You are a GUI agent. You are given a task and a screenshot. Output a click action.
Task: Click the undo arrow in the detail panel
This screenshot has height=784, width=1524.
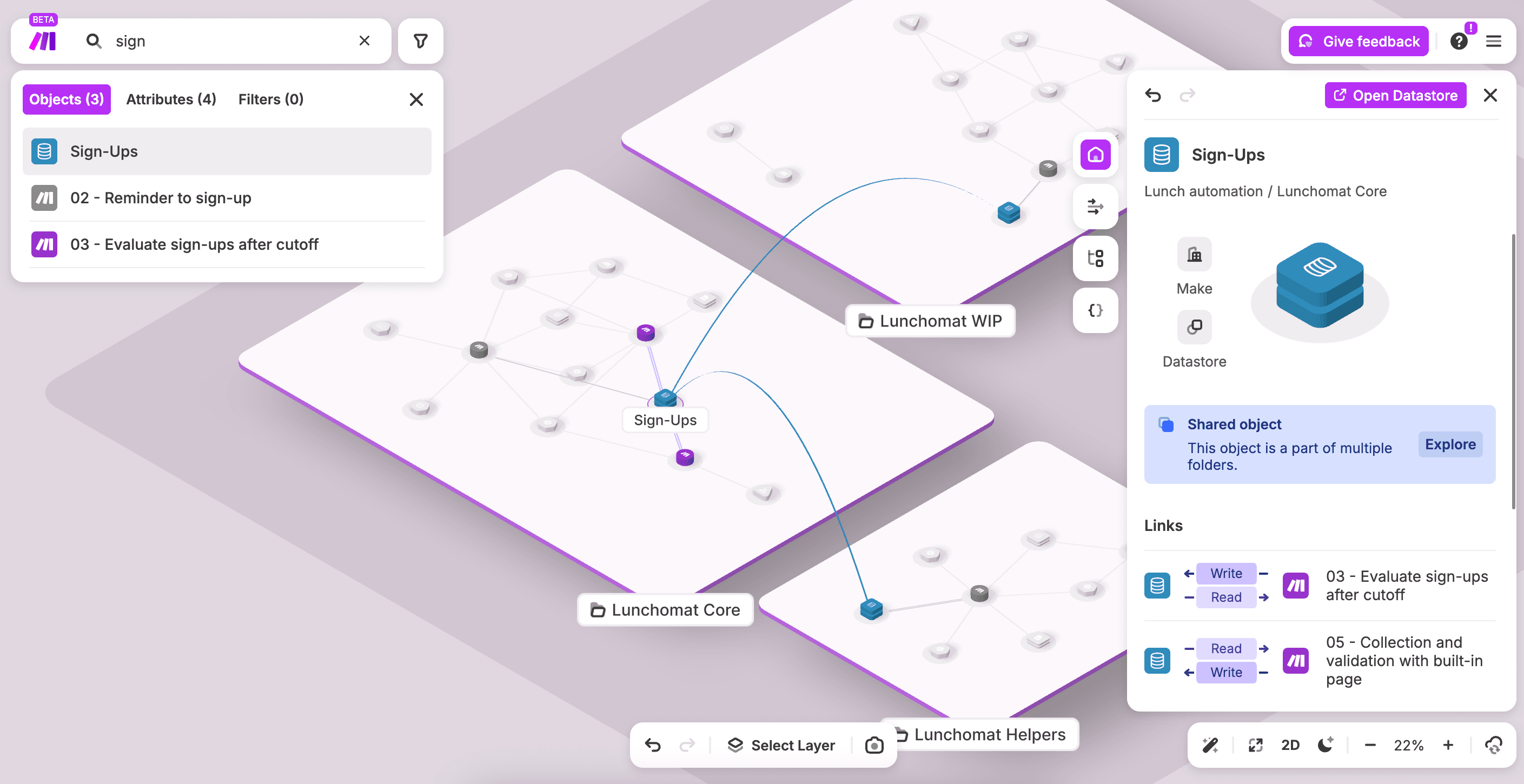[1154, 95]
